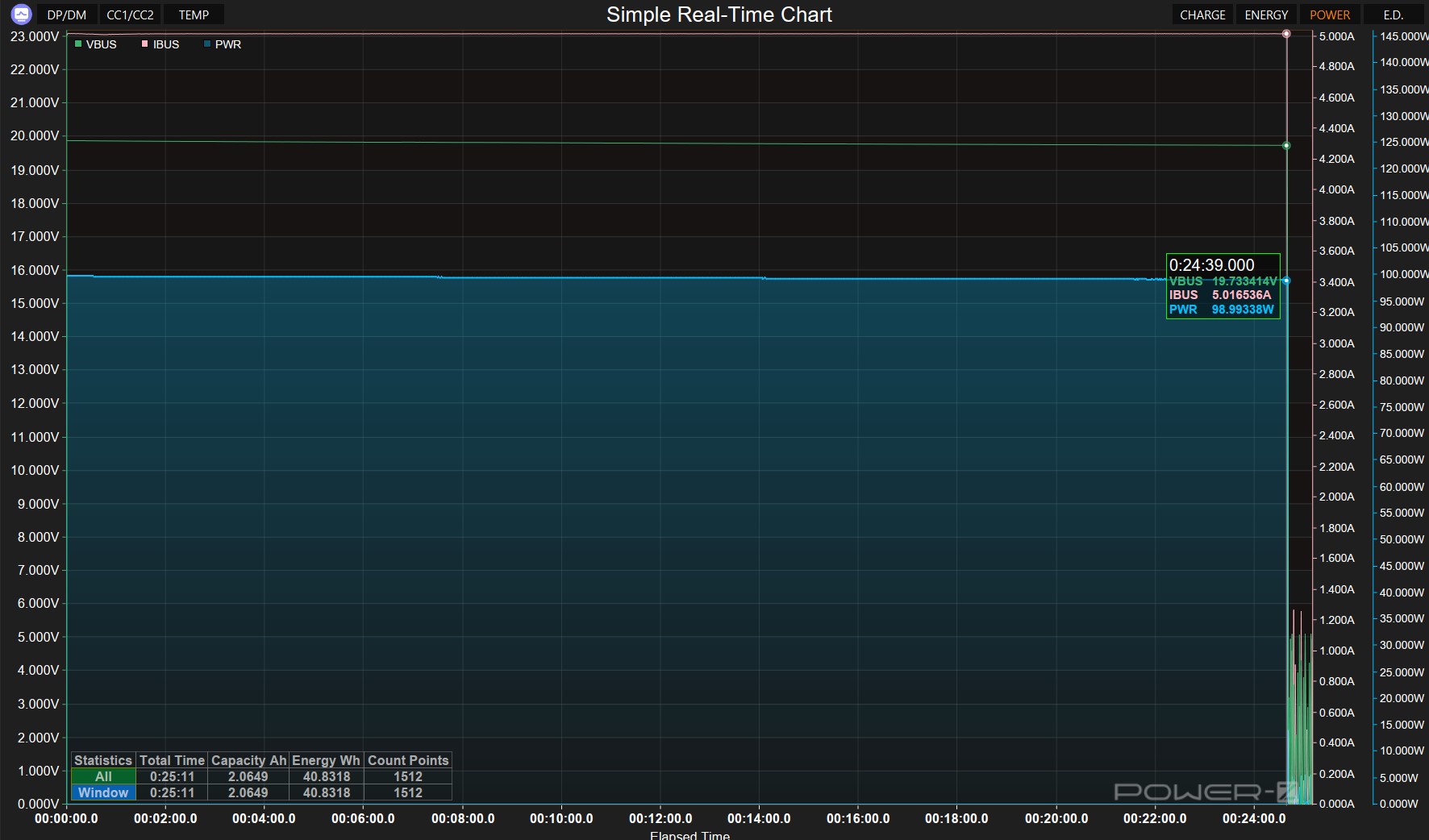Image resolution: width=1429 pixels, height=840 pixels.
Task: Click the Total Time column header
Action: click(x=172, y=760)
